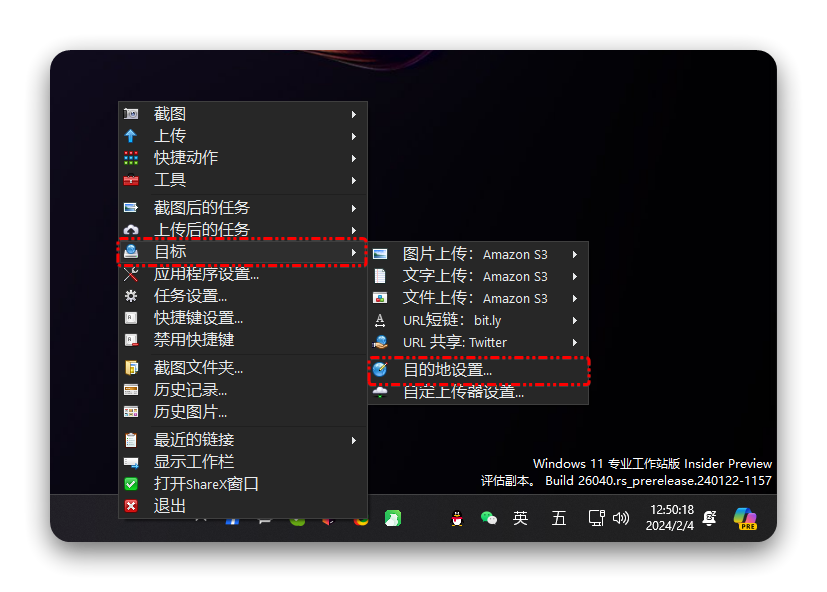Click the icon beside 显示工作栏
This screenshot has height=592, width=827.
pos(131,462)
